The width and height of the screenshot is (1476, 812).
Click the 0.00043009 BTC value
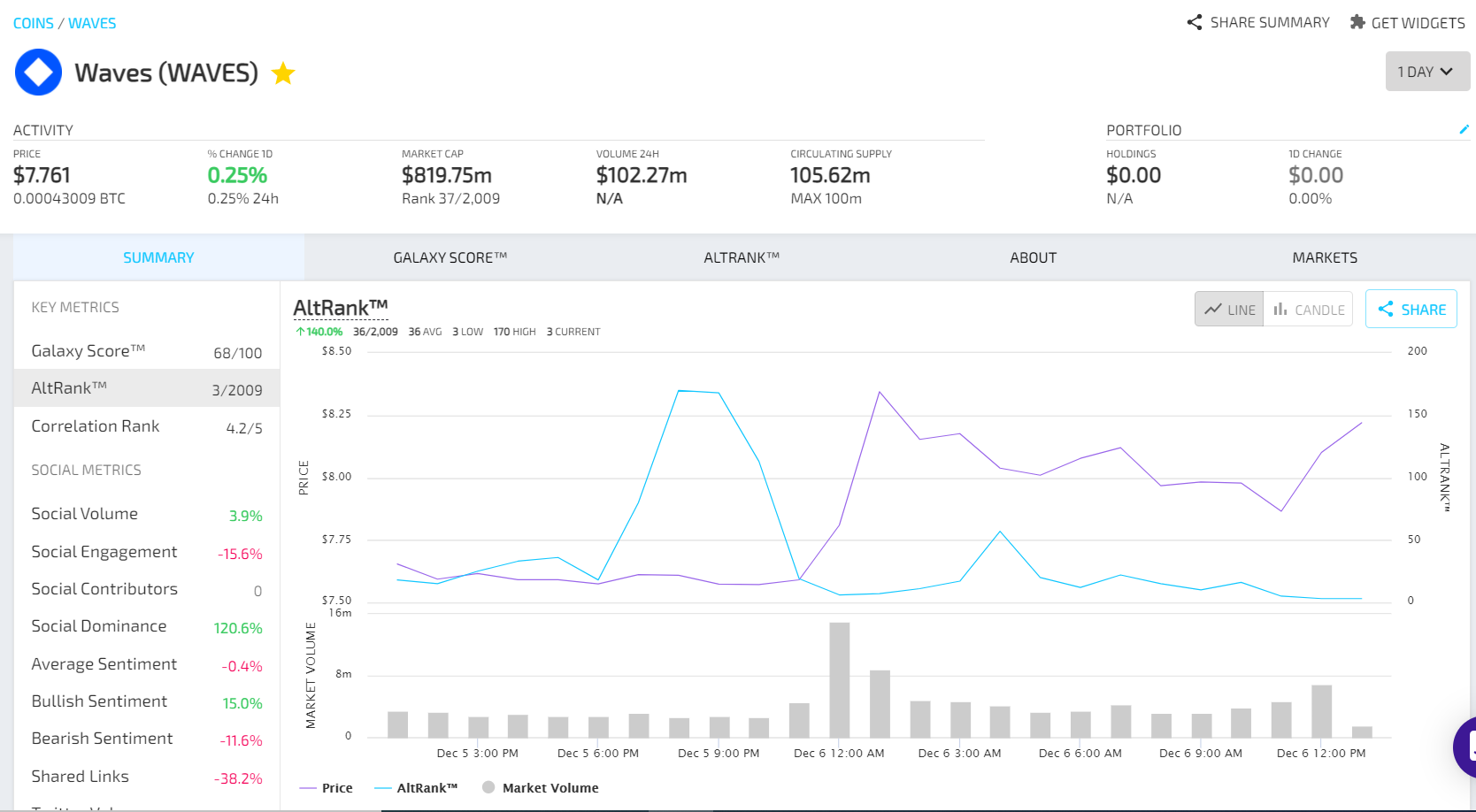(x=69, y=198)
